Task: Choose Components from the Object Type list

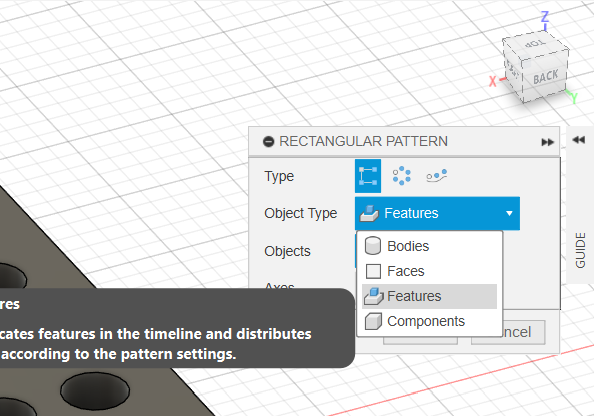Action: 429,321
